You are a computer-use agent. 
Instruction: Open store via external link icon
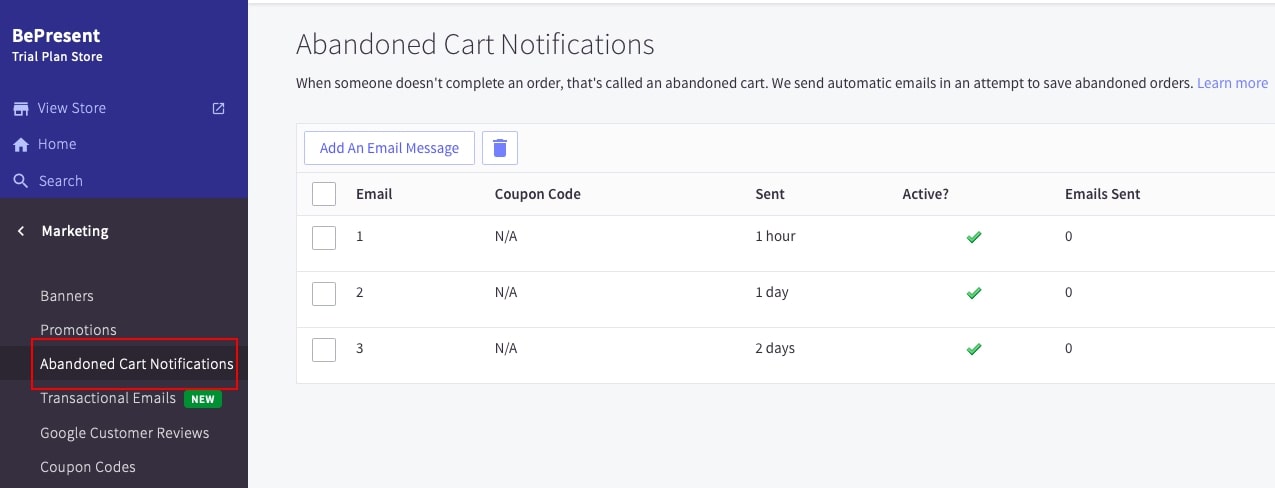click(219, 108)
